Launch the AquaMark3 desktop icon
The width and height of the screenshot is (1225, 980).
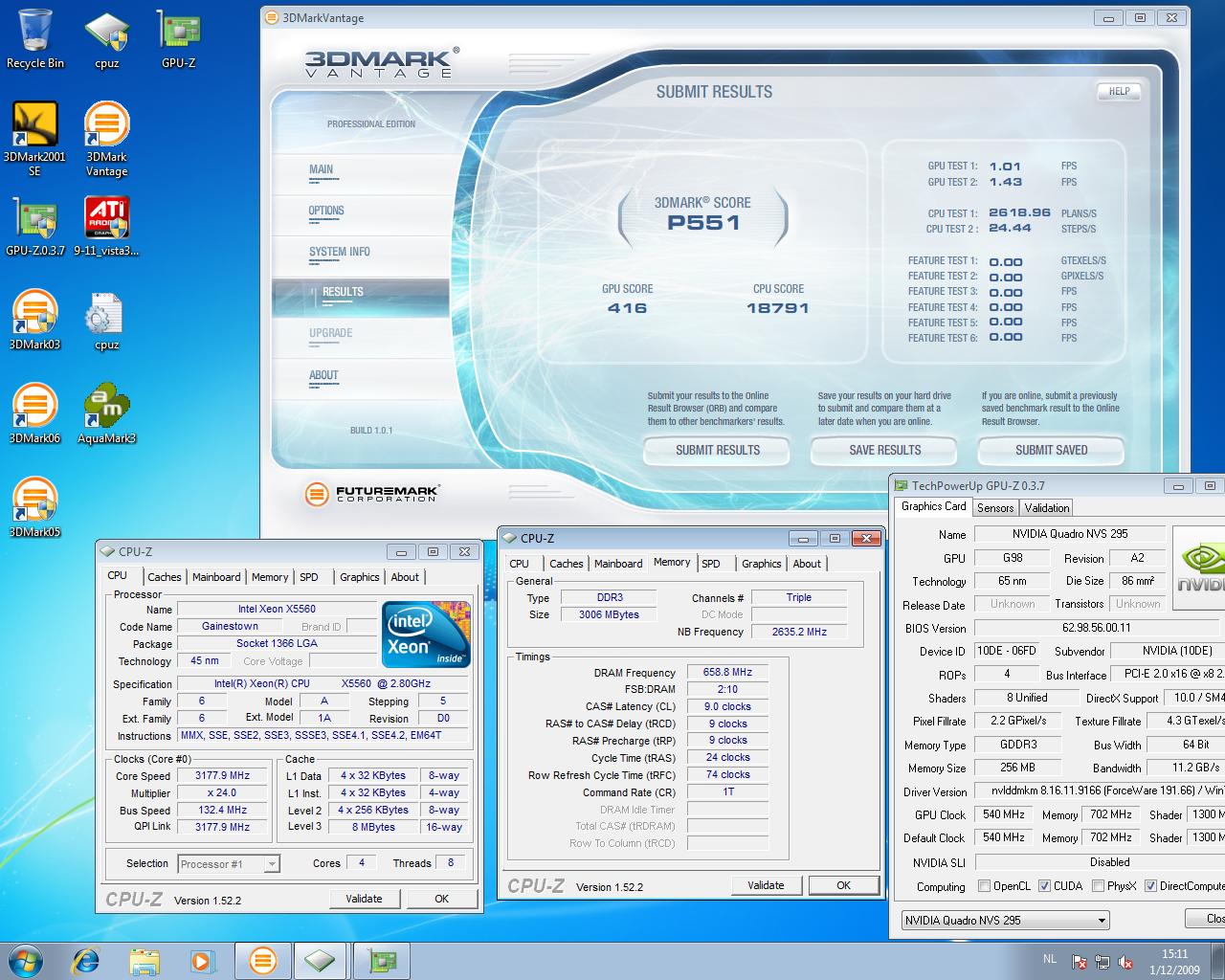(106, 414)
